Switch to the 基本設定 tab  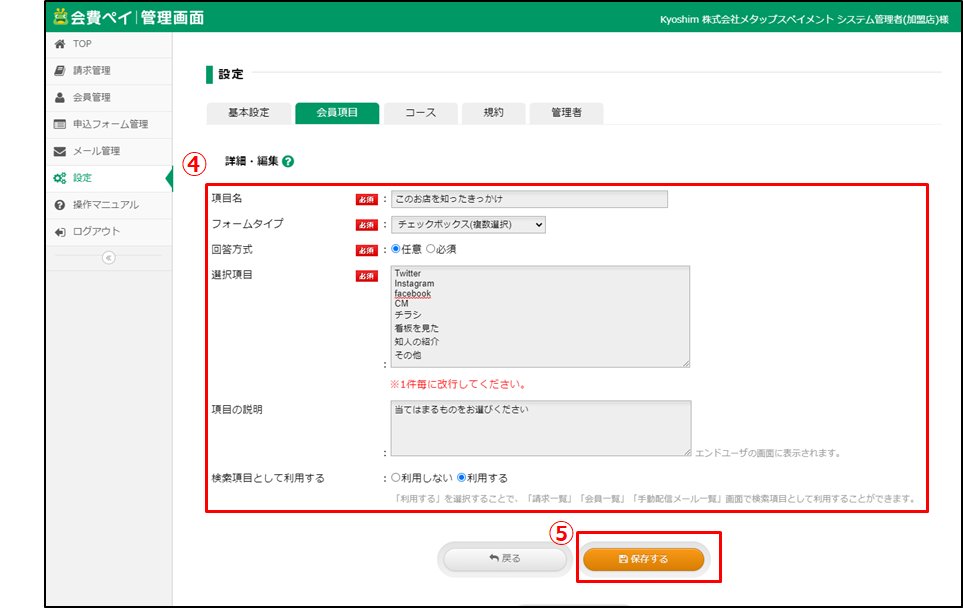pyautogui.click(x=248, y=113)
